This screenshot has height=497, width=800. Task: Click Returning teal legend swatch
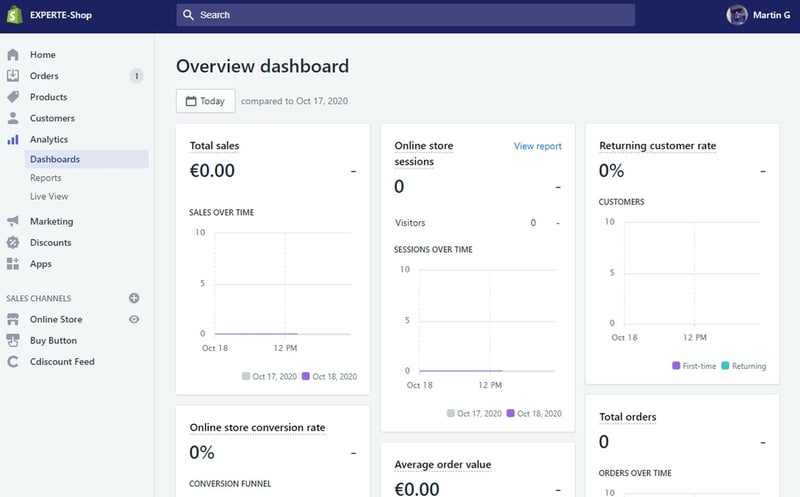[725, 365]
